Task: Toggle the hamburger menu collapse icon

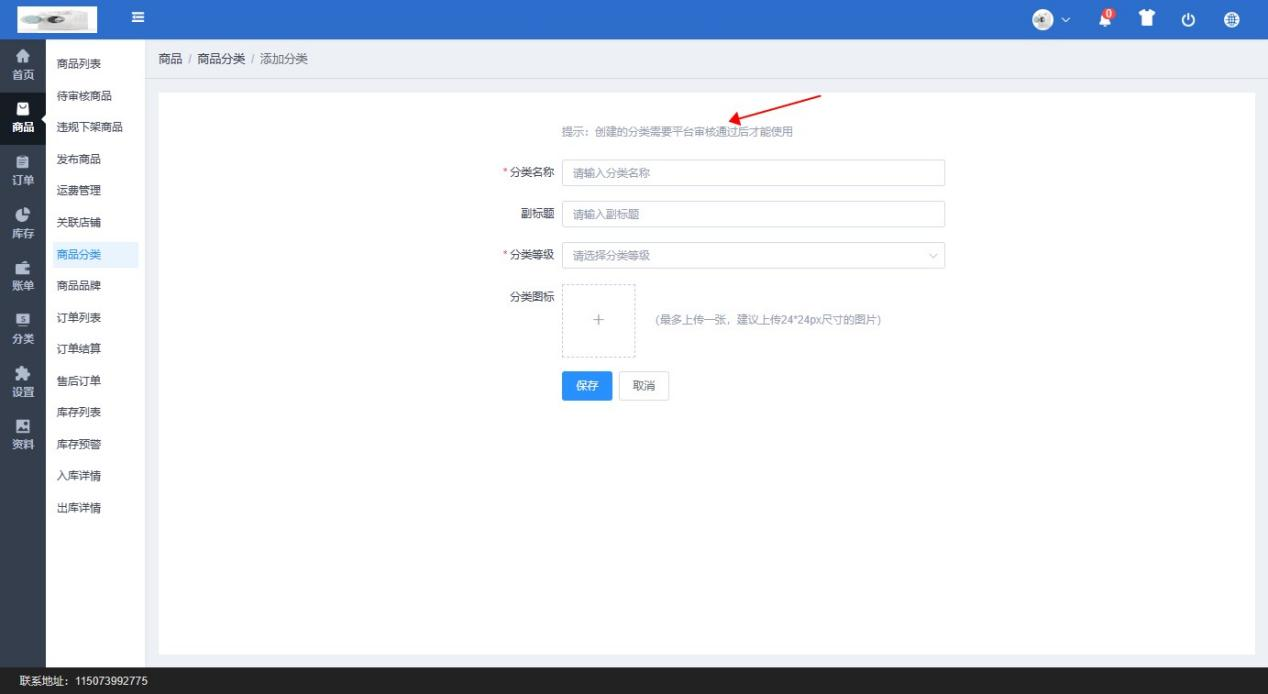Action: 137,18
